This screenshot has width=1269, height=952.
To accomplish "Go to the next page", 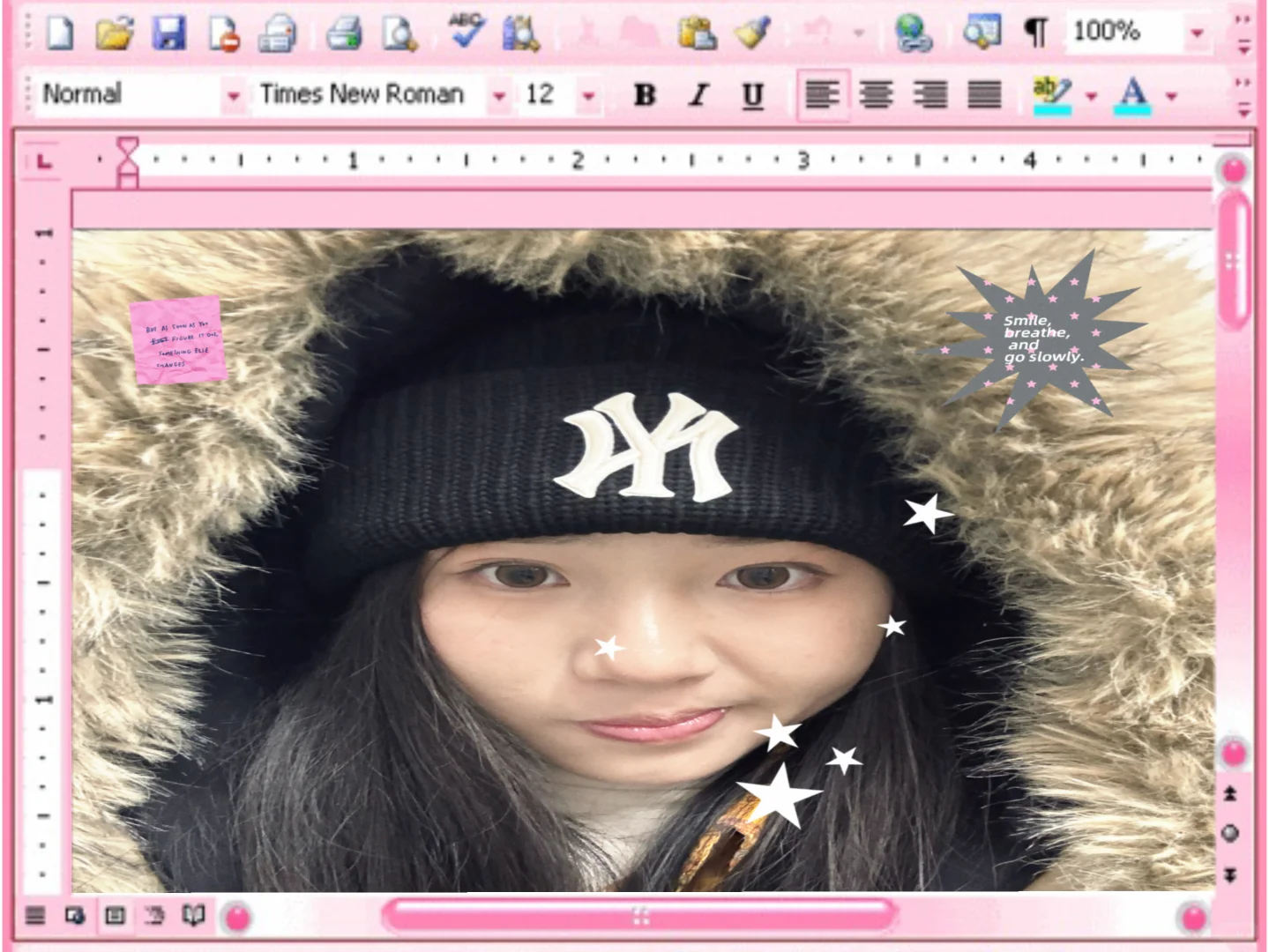I will (1231, 874).
